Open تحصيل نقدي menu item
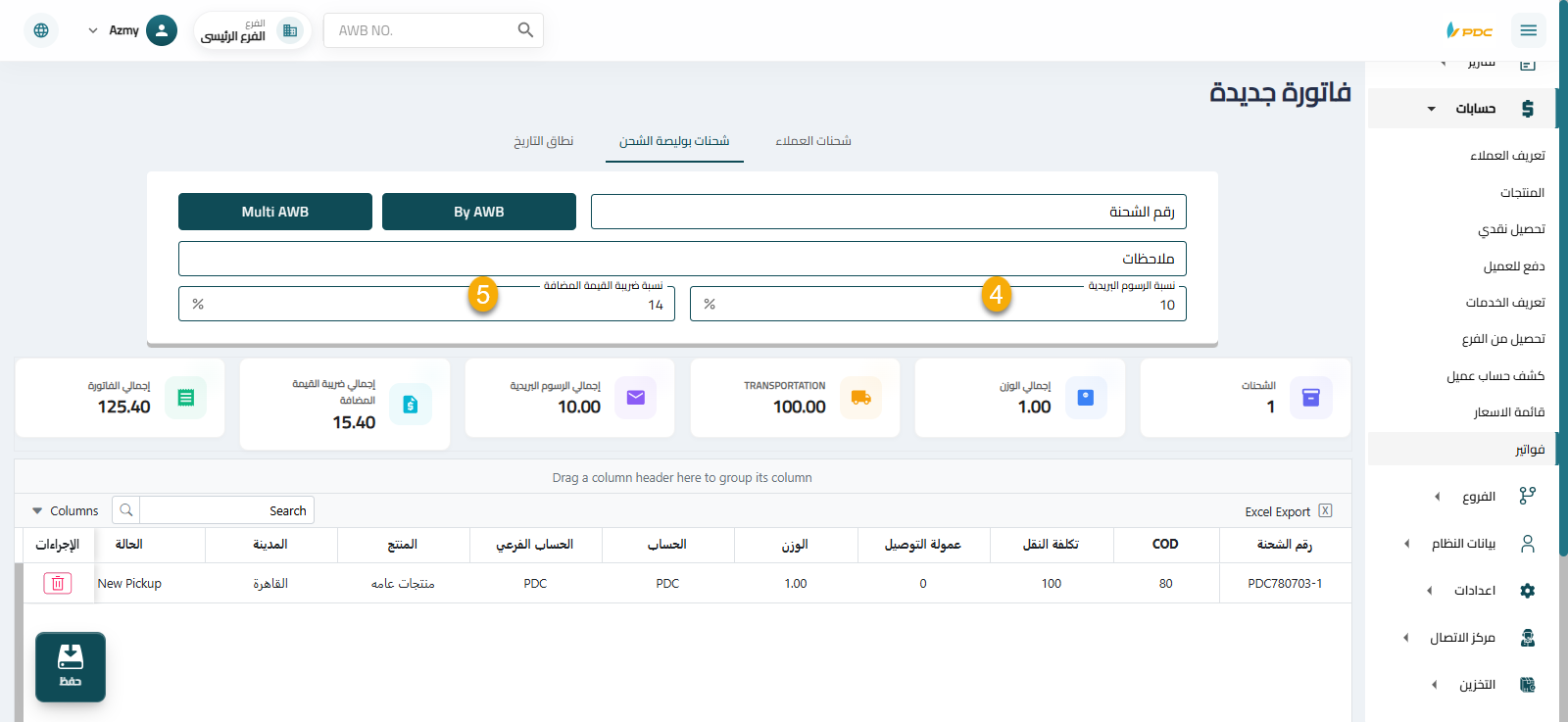The height and width of the screenshot is (722, 1568). tap(1511, 229)
